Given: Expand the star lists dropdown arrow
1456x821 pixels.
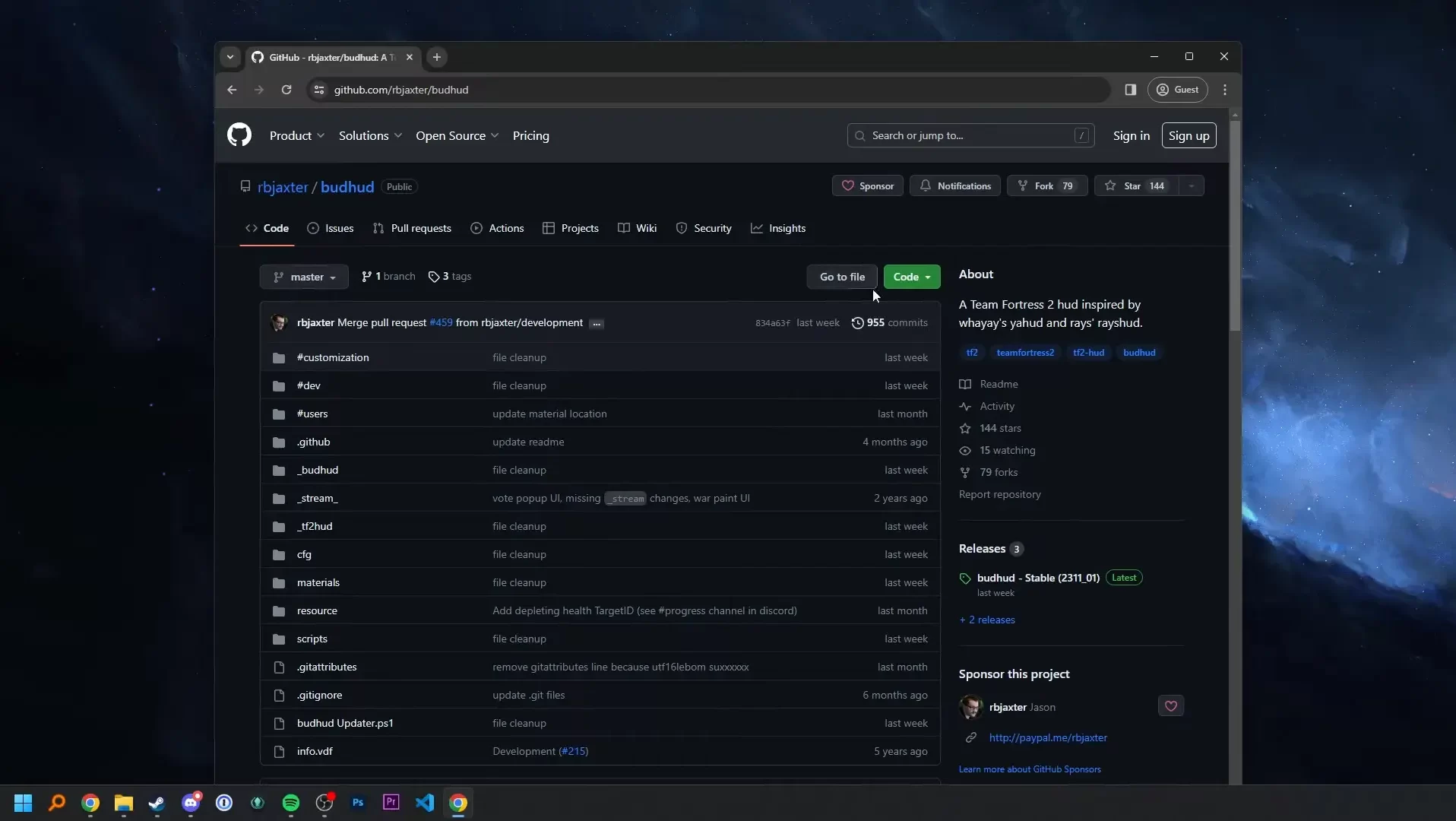Looking at the screenshot, I should [1192, 186].
